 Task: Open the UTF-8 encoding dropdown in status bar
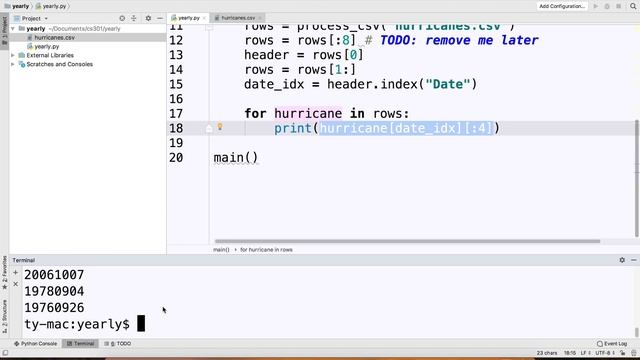[605, 353]
